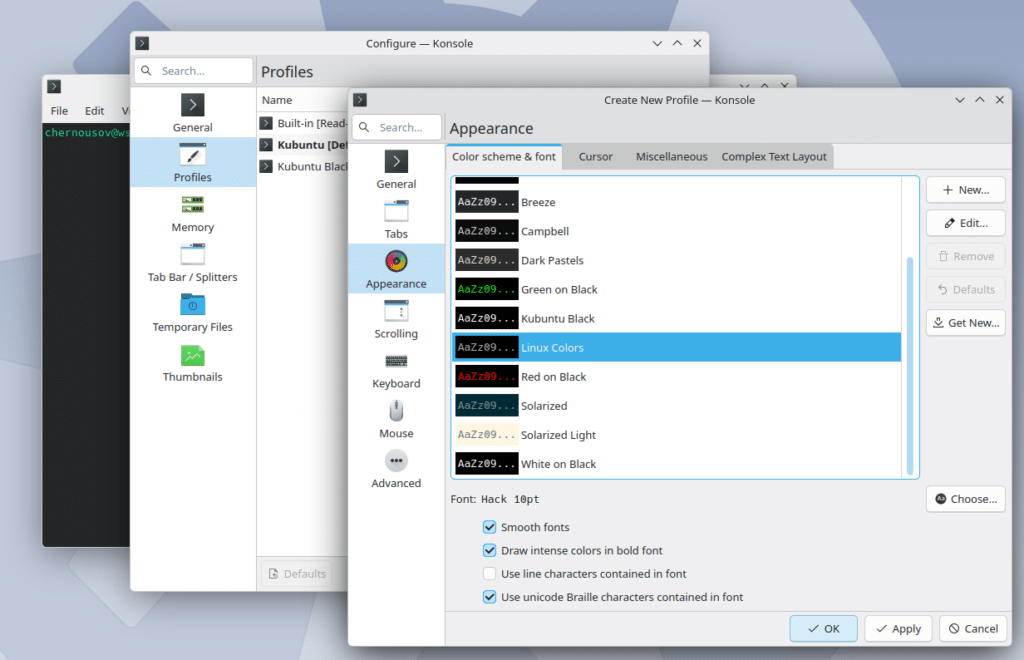Enable Use line characters contained in font

489,574
